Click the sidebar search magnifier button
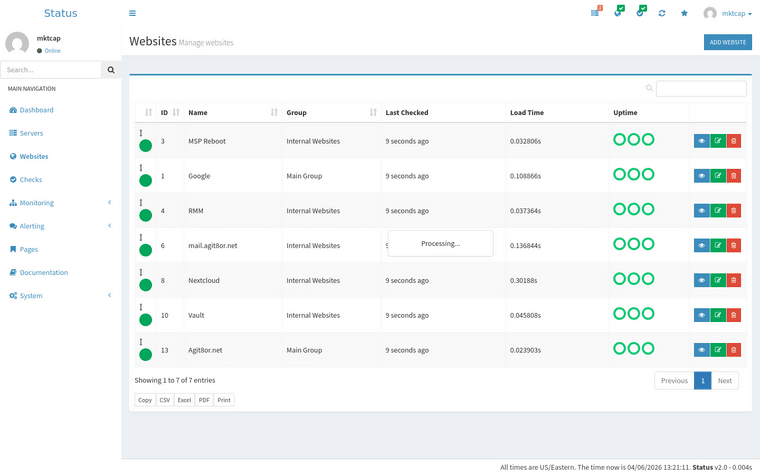Image resolution: width=760 pixels, height=475 pixels. click(111, 70)
